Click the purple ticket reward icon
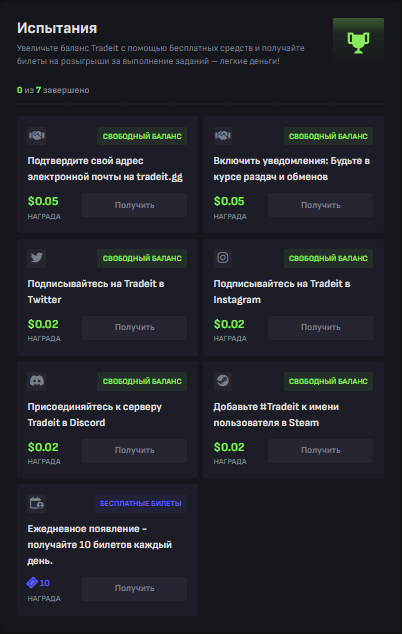 32,583
